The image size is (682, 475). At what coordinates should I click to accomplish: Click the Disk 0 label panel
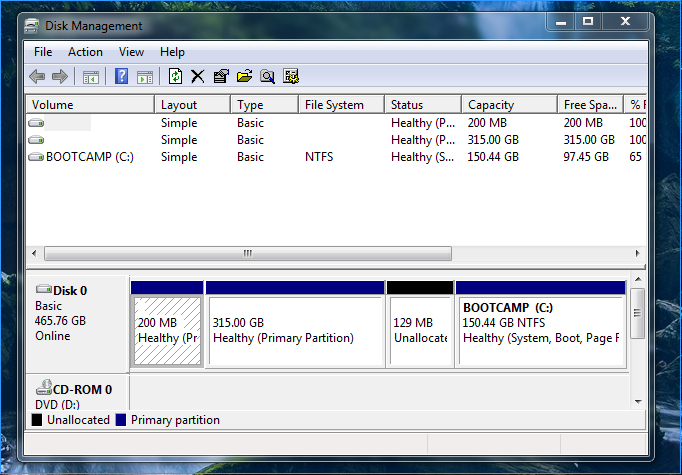coord(77,324)
